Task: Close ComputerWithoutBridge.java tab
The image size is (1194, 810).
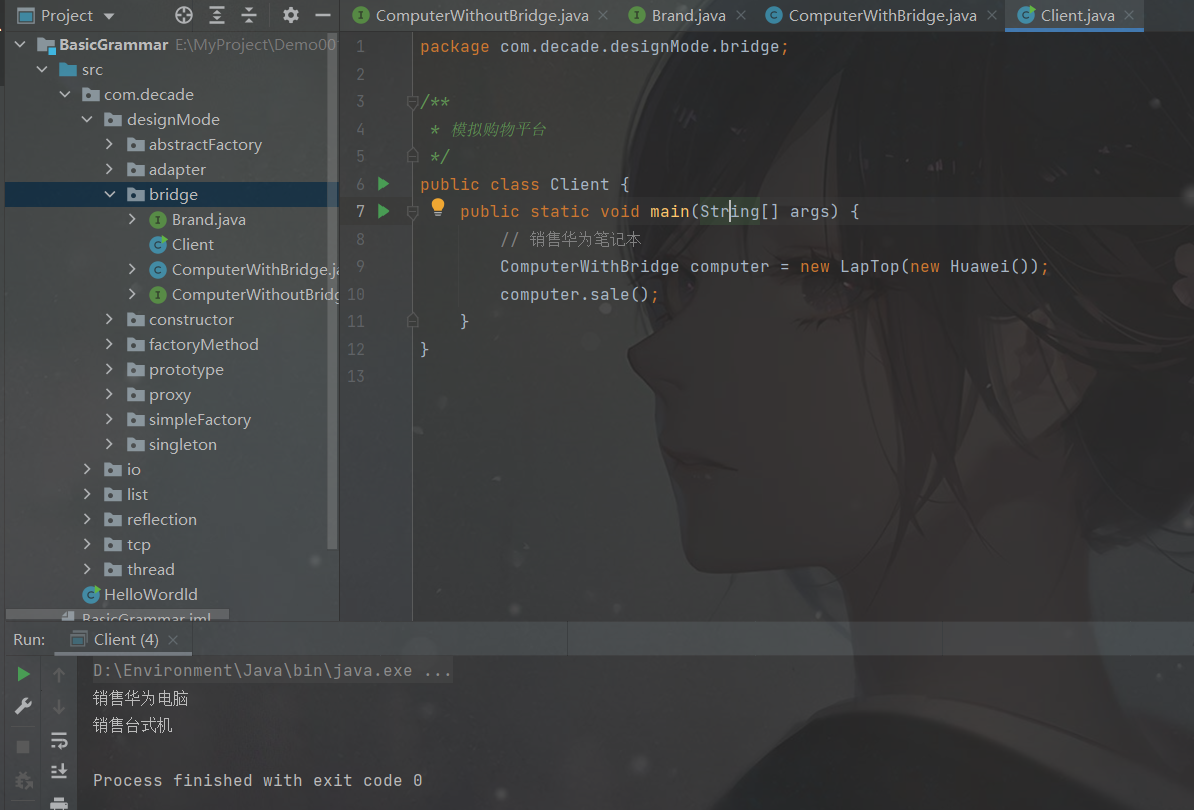Action: point(603,15)
